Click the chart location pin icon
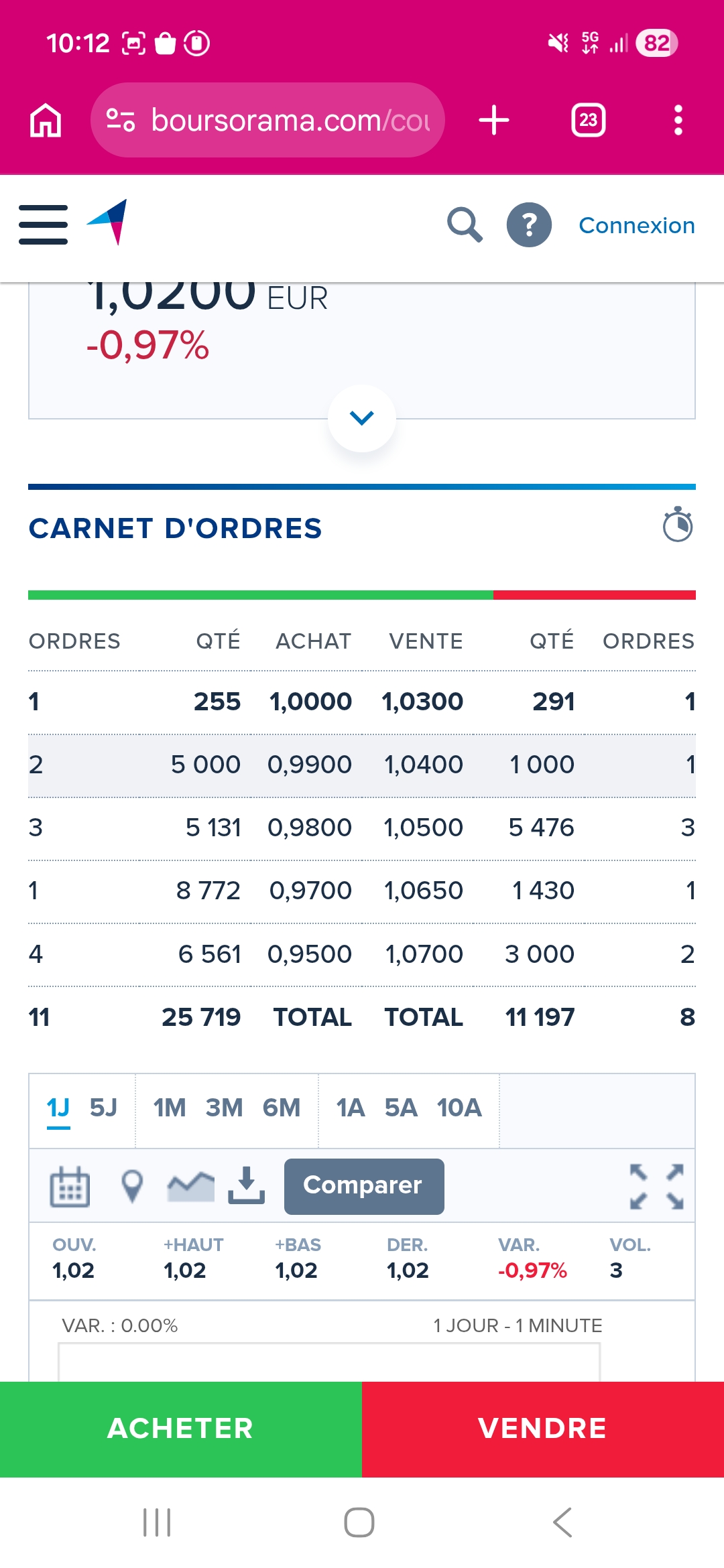 pyautogui.click(x=132, y=1187)
